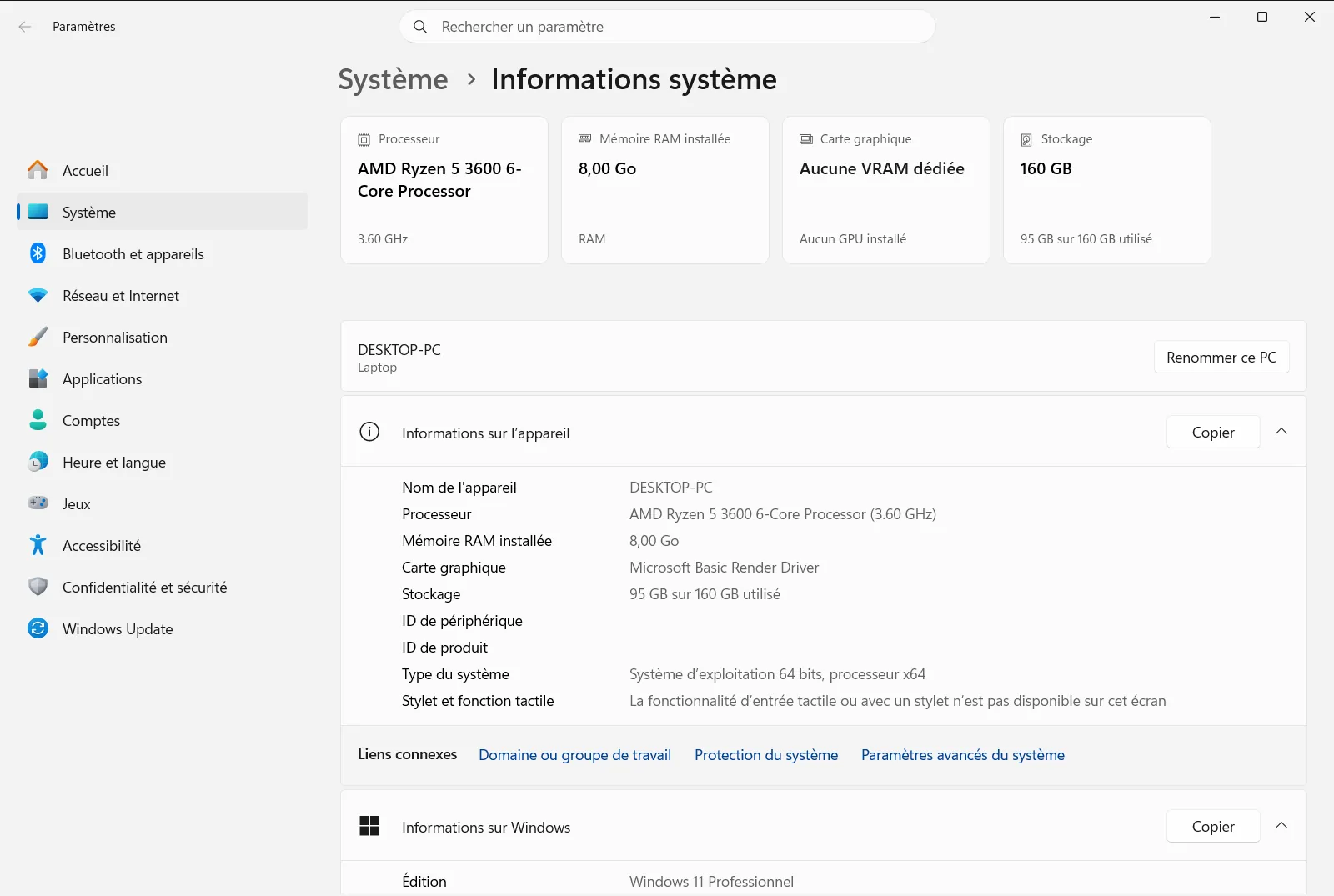Image resolution: width=1334 pixels, height=896 pixels.
Task: Collapse the Informations sur Windows section
Action: [1281, 826]
